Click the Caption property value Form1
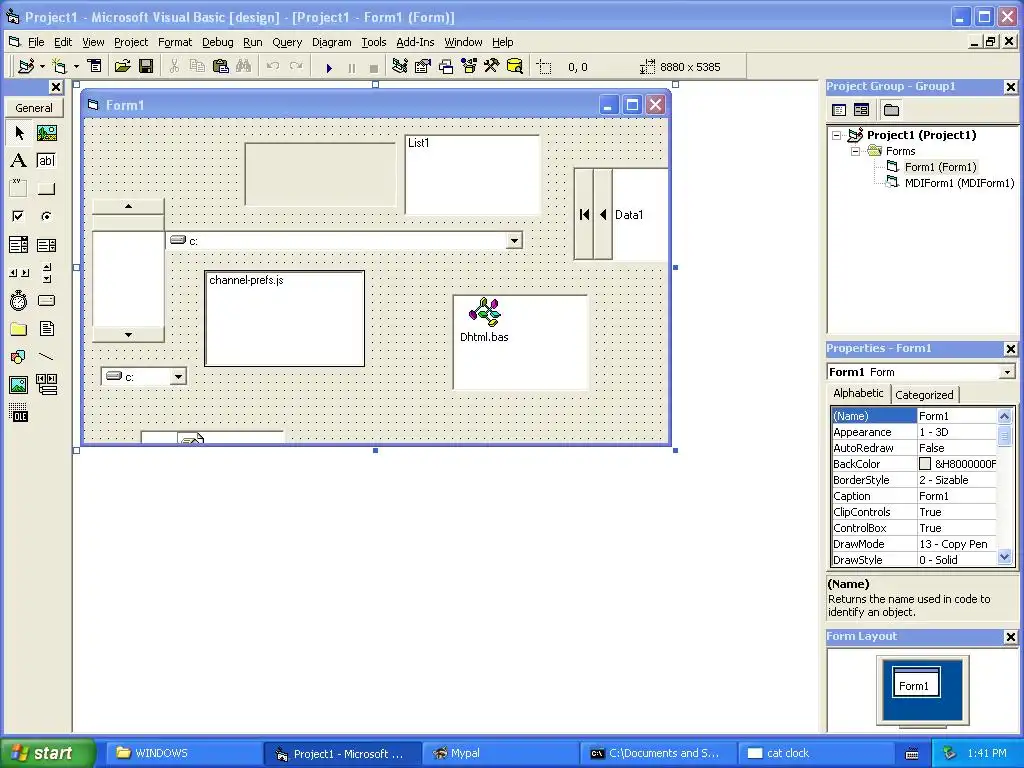Image resolution: width=1024 pixels, height=768 pixels. (x=957, y=496)
